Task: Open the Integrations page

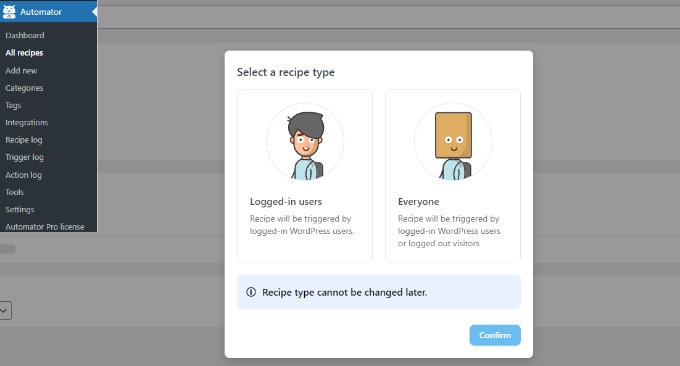Action: [x=26, y=122]
